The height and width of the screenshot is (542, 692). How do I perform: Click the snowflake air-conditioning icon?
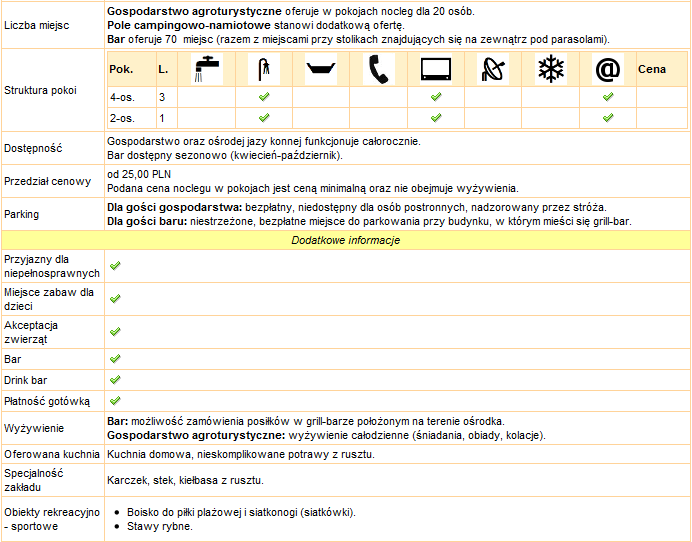[551, 69]
